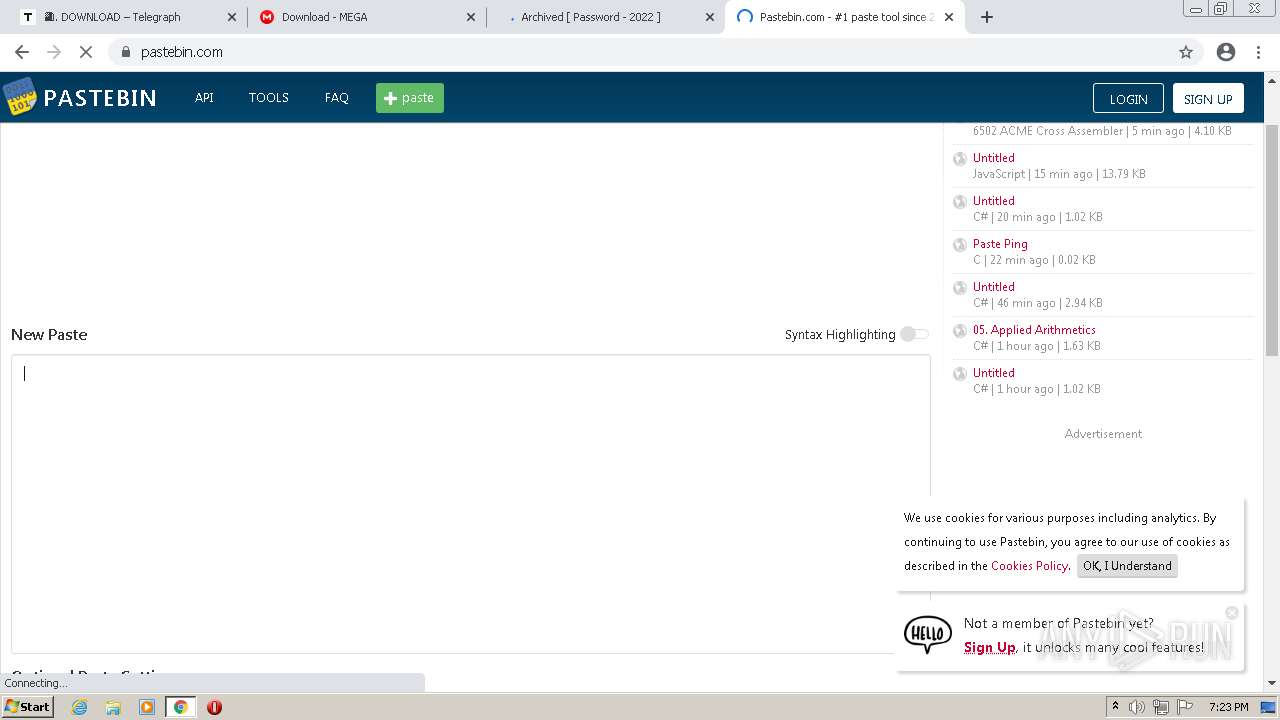Click the HELLO speech bubble icon
This screenshot has width=1280, height=720.
point(928,634)
